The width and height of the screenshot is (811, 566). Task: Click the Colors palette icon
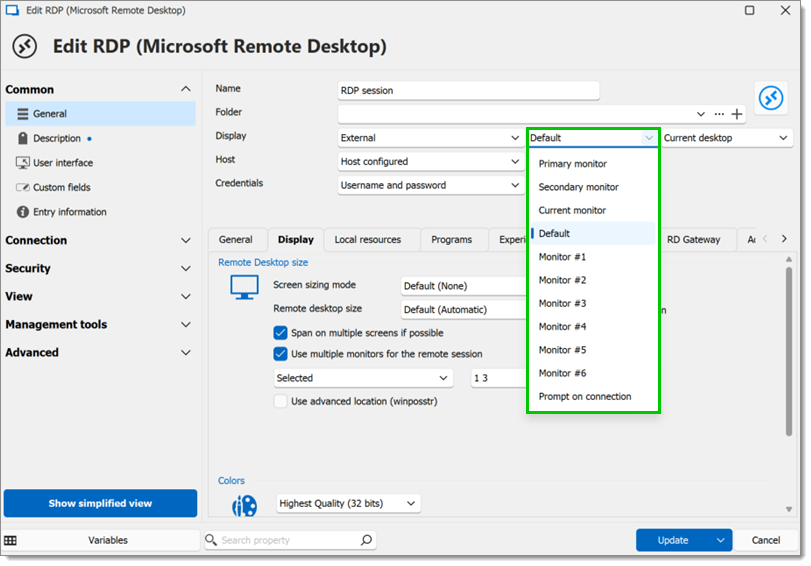[x=244, y=505]
